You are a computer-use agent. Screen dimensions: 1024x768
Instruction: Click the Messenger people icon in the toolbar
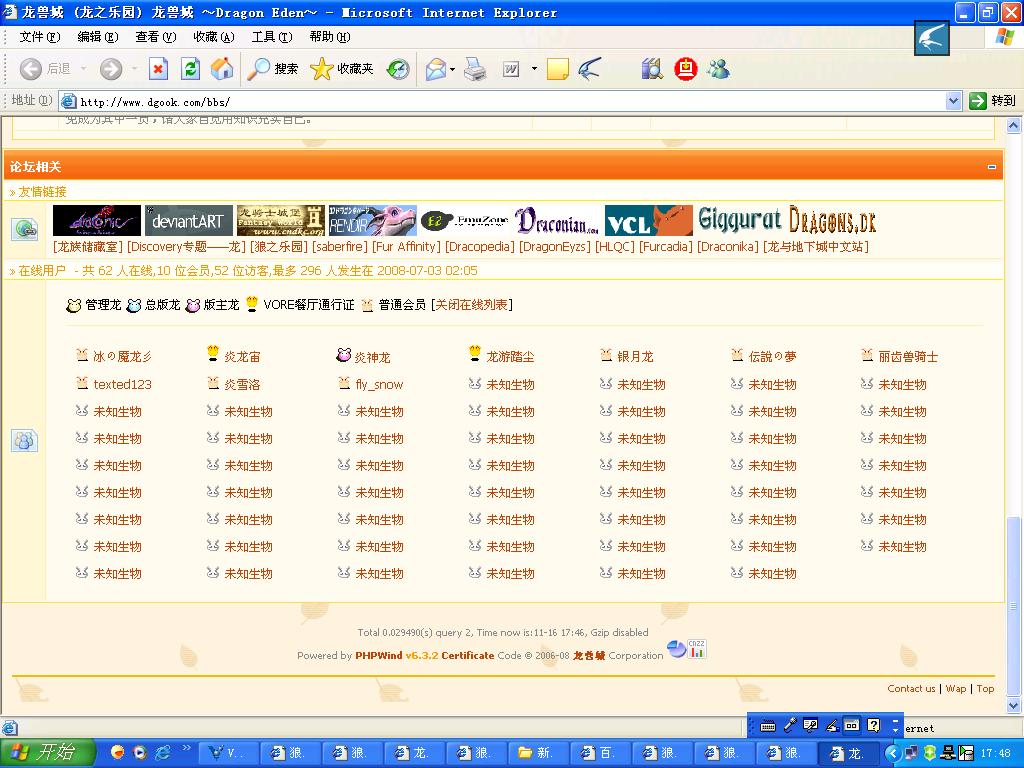(x=717, y=69)
